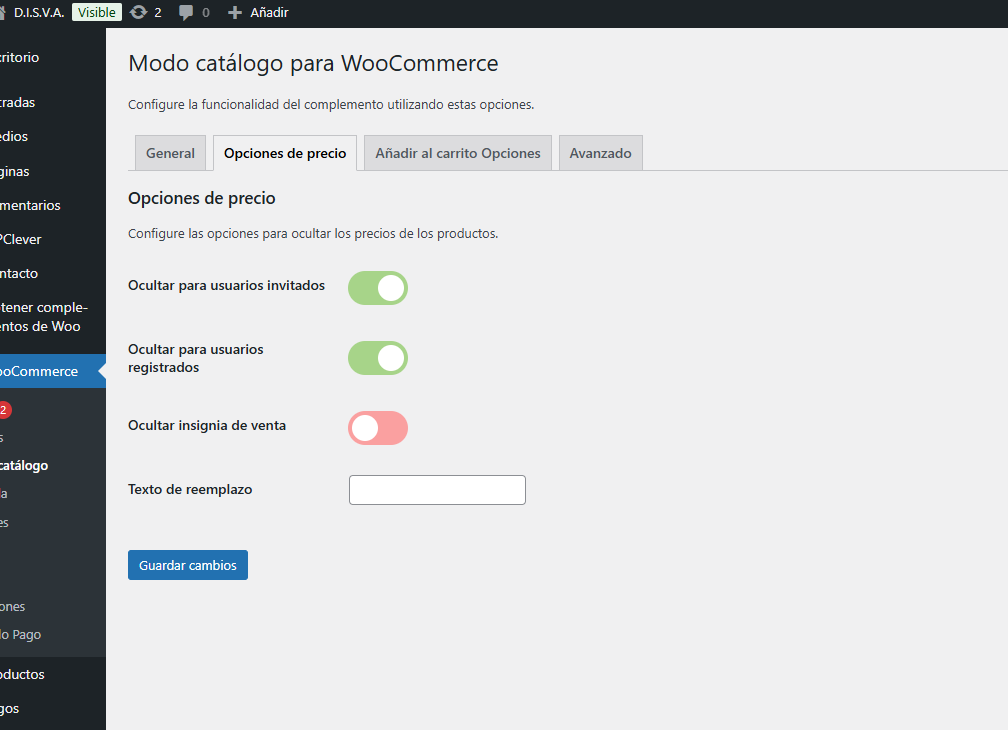Open the D.I.S.V.A. site name link
Screen dimensions: 1008x730
click(x=39, y=12)
